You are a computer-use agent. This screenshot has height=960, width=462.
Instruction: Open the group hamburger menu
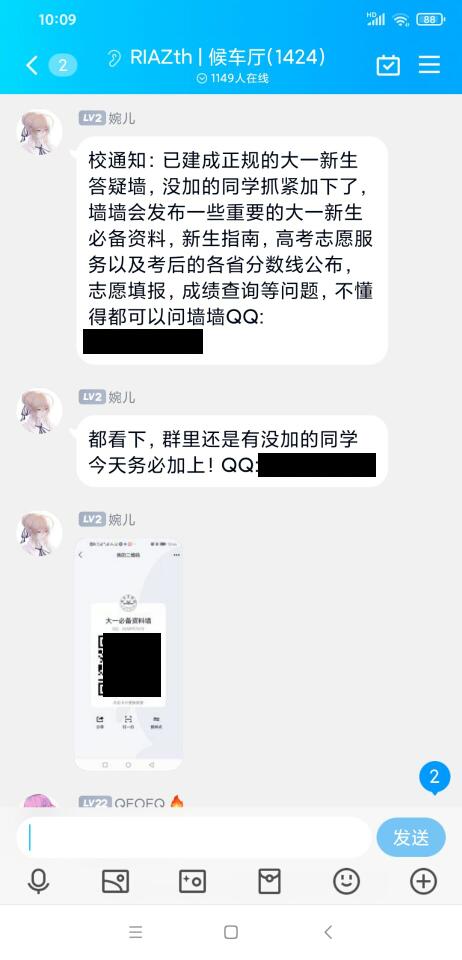430,65
